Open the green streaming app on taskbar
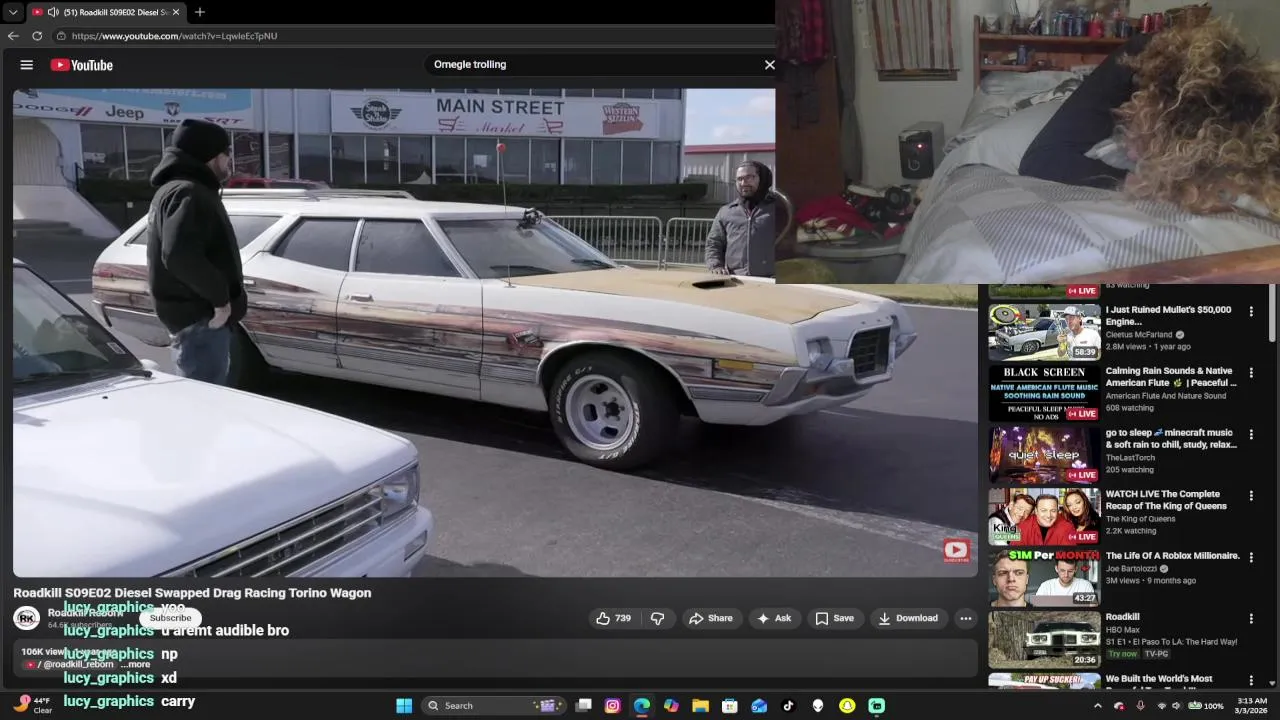The height and width of the screenshot is (720, 1280). coord(877,705)
